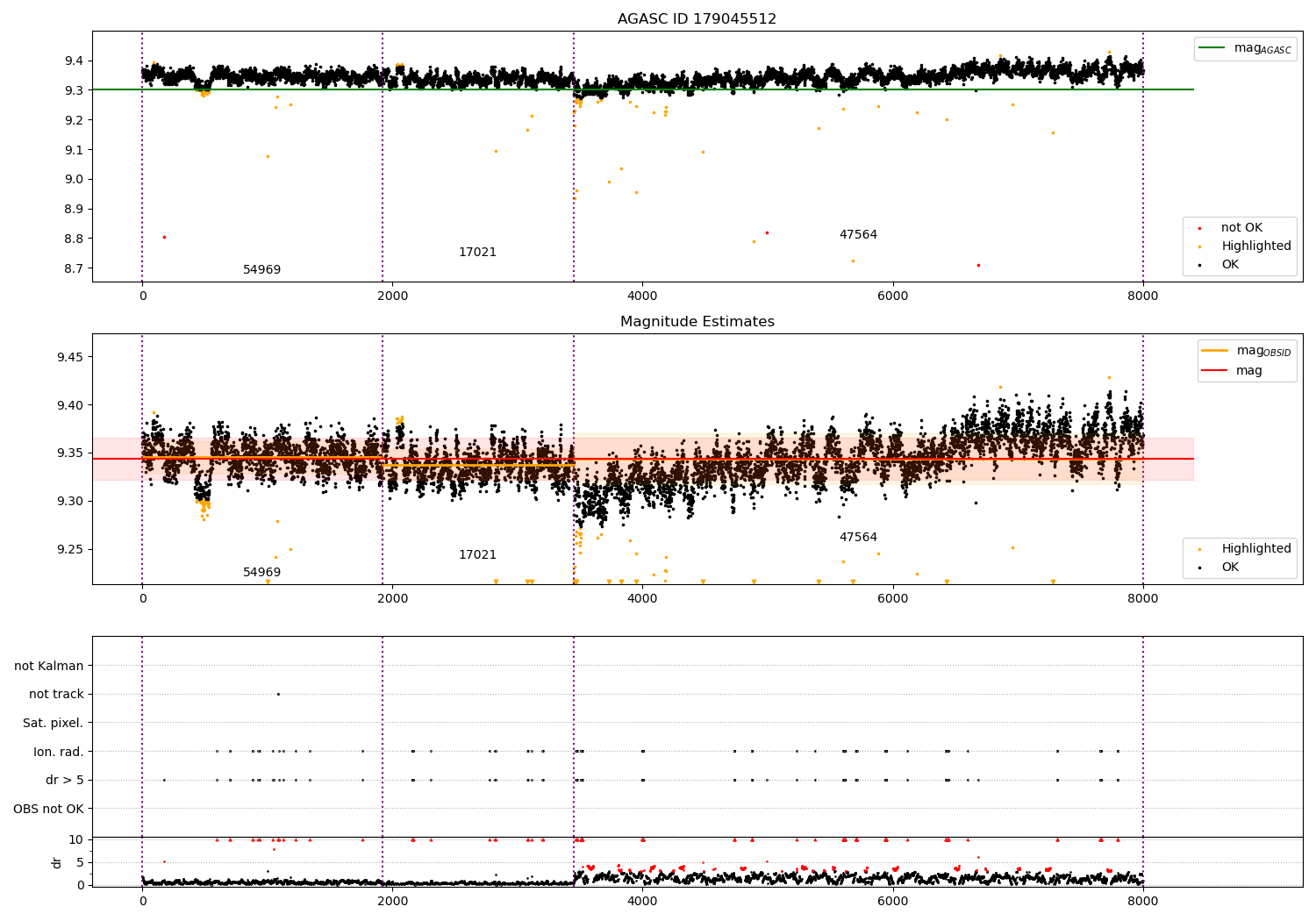
Task: Click the 'Ion. rad.' axis label
Action: pyautogui.click(x=59, y=752)
